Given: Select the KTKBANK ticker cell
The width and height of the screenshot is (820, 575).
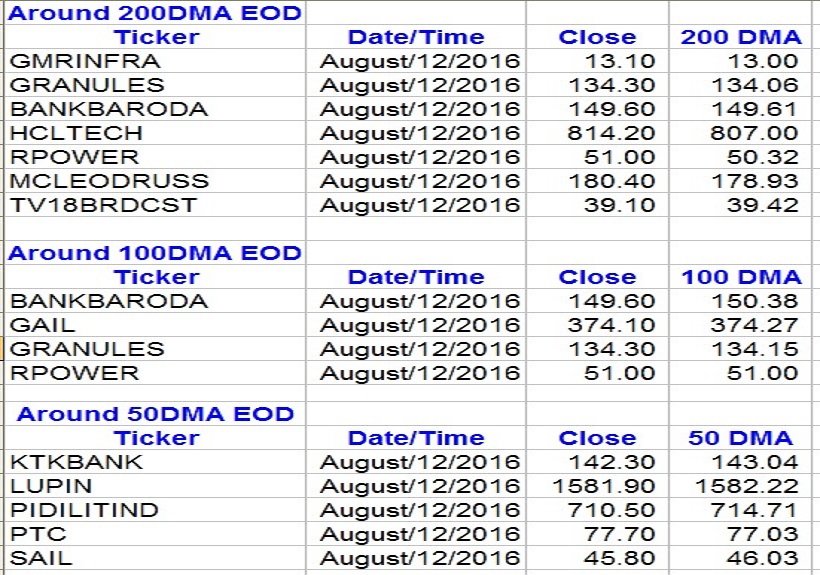Looking at the screenshot, I should pyautogui.click(x=76, y=462).
